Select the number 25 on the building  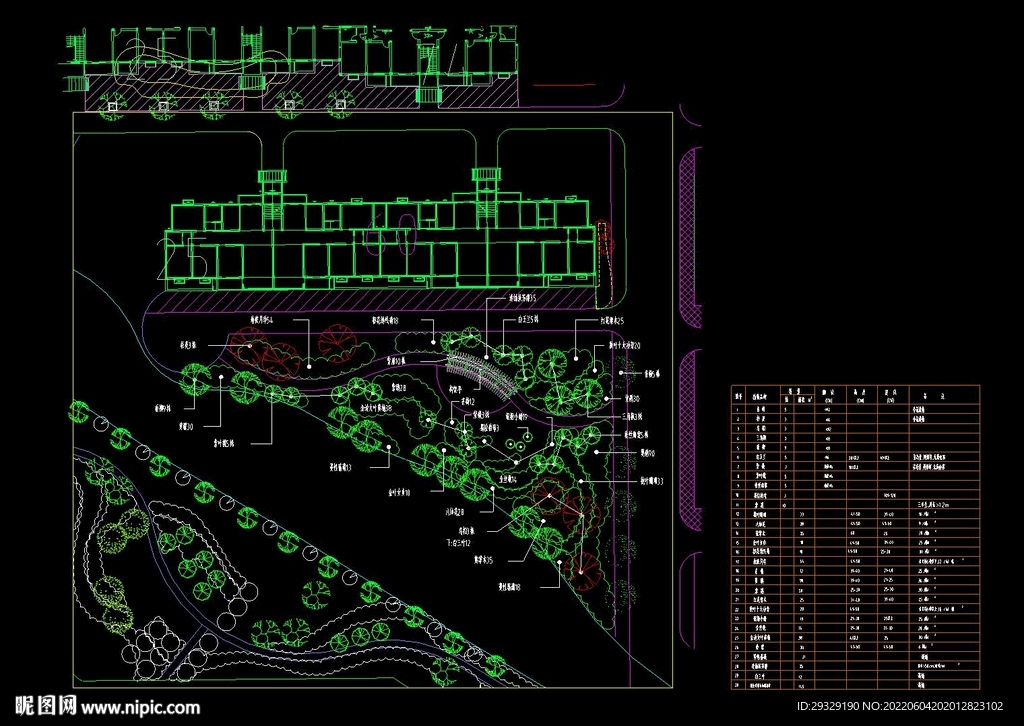point(187,257)
